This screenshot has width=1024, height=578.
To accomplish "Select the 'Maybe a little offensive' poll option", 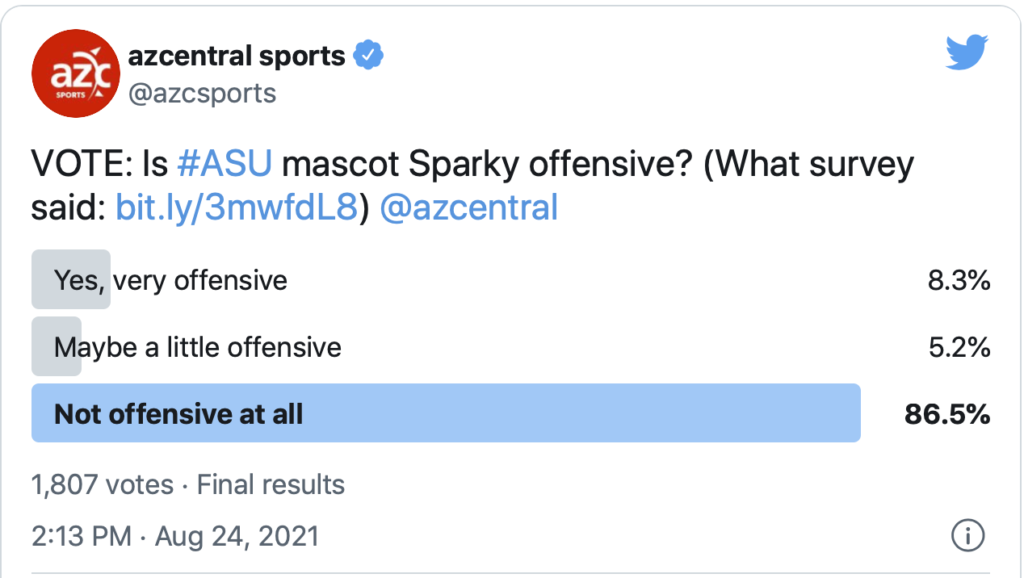I will (198, 347).
